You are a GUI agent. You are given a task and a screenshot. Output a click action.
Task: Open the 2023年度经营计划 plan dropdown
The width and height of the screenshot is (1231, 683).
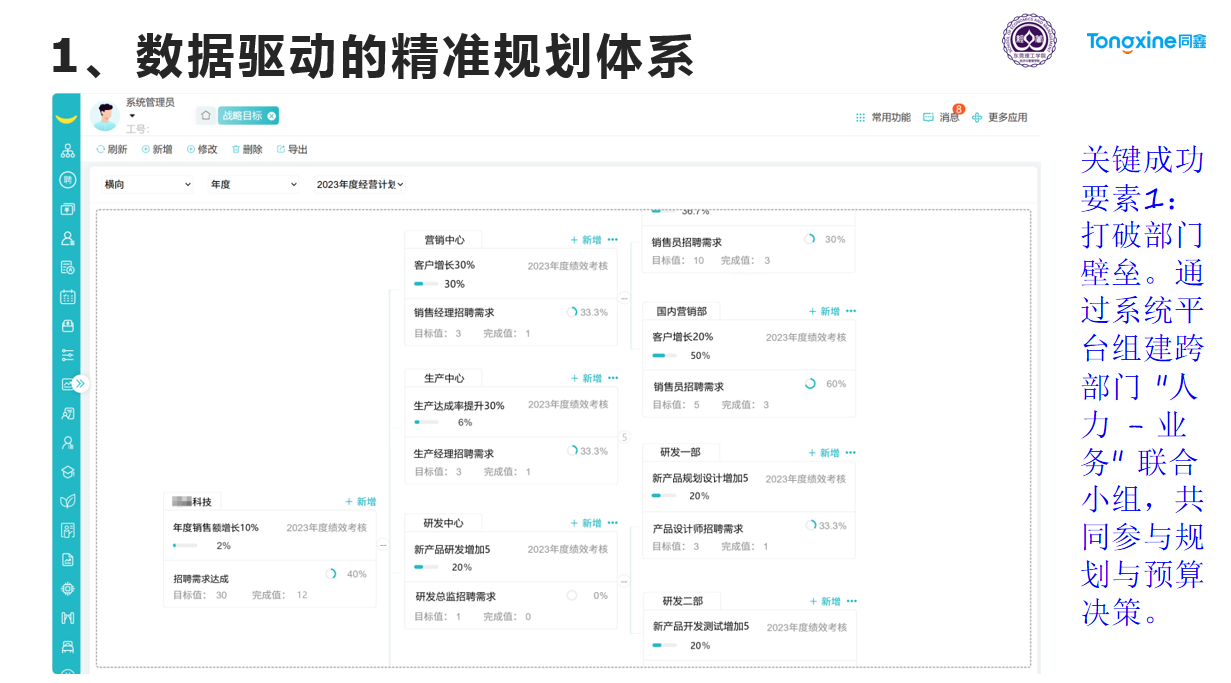pyautogui.click(x=360, y=184)
